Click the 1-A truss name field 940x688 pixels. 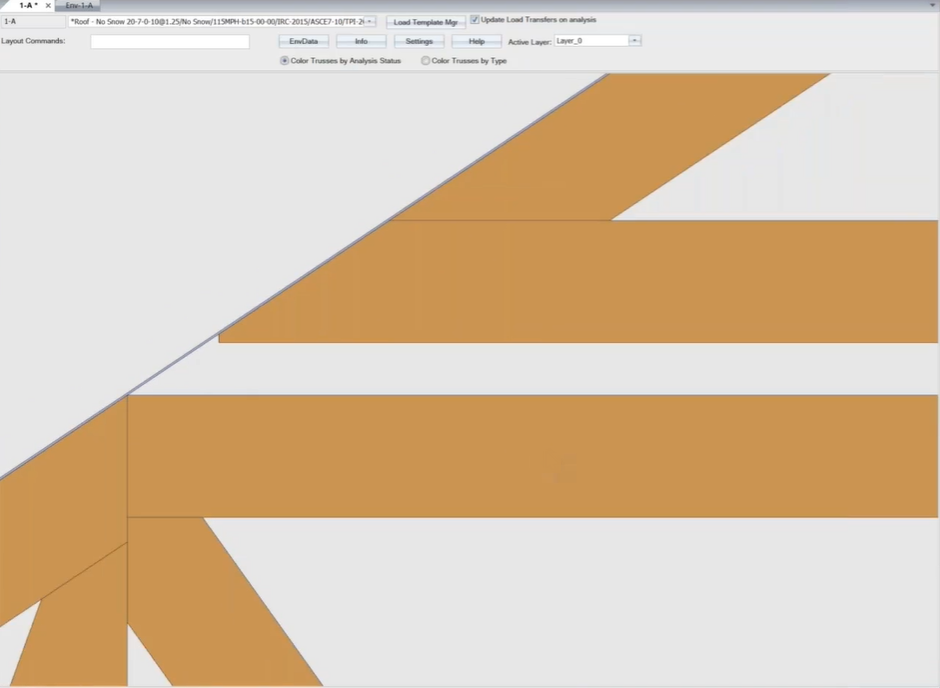[33, 21]
